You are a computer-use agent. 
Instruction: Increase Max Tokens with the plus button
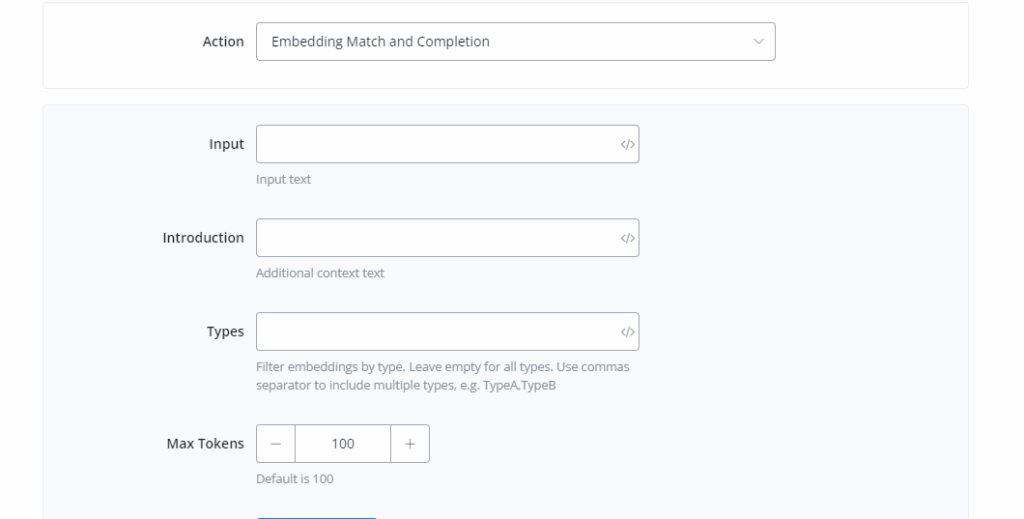pyautogui.click(x=410, y=444)
